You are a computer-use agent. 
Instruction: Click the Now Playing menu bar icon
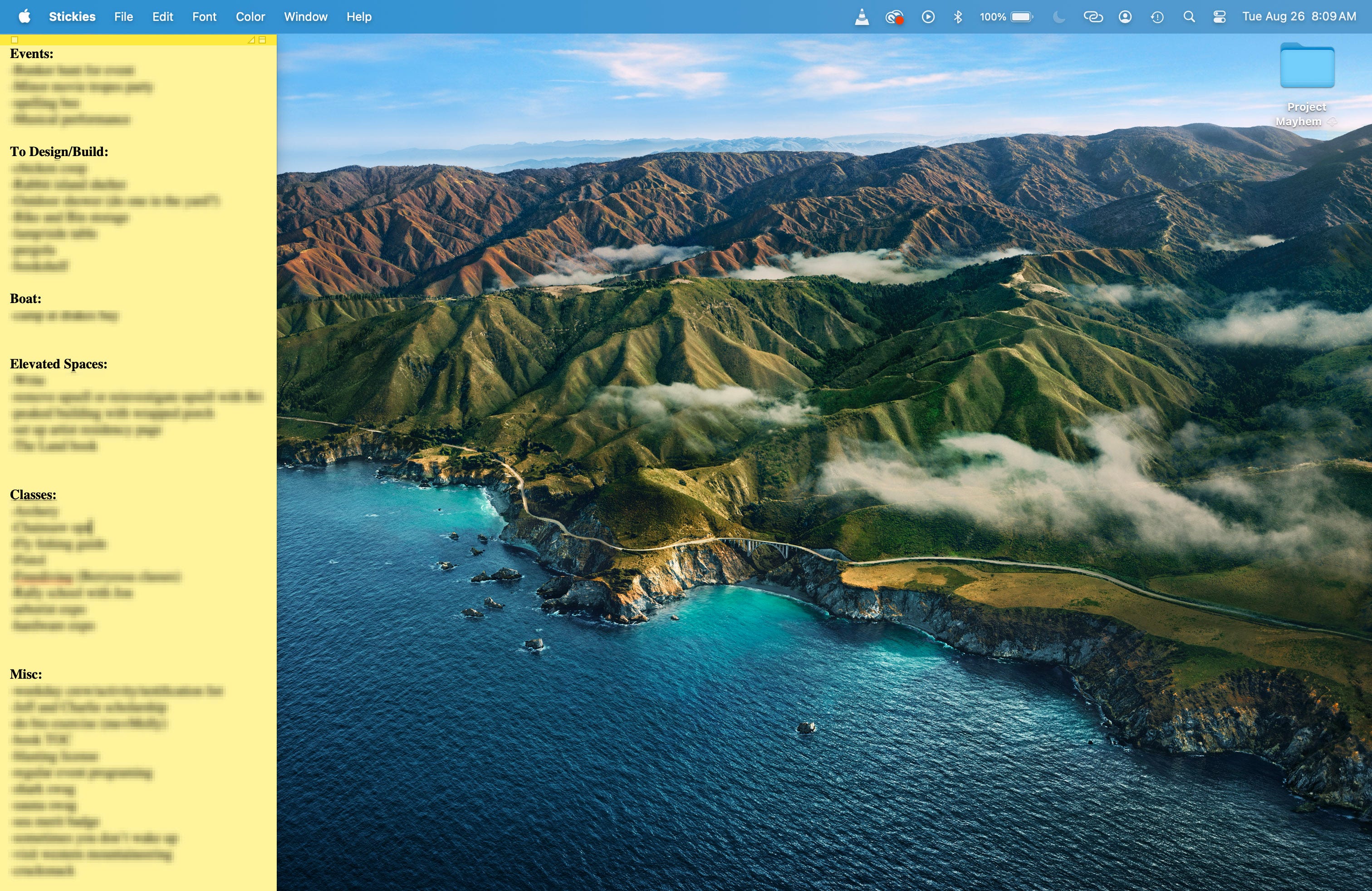coord(927,17)
